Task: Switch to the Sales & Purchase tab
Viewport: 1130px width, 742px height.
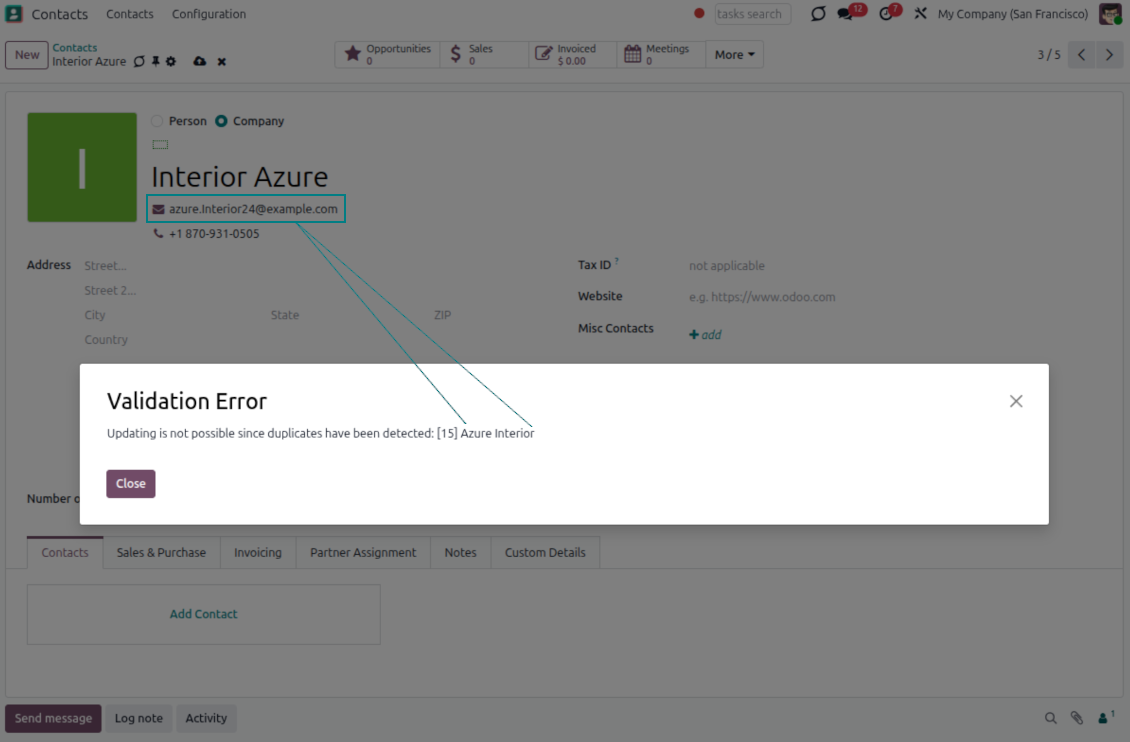Action: pyautogui.click(x=161, y=552)
